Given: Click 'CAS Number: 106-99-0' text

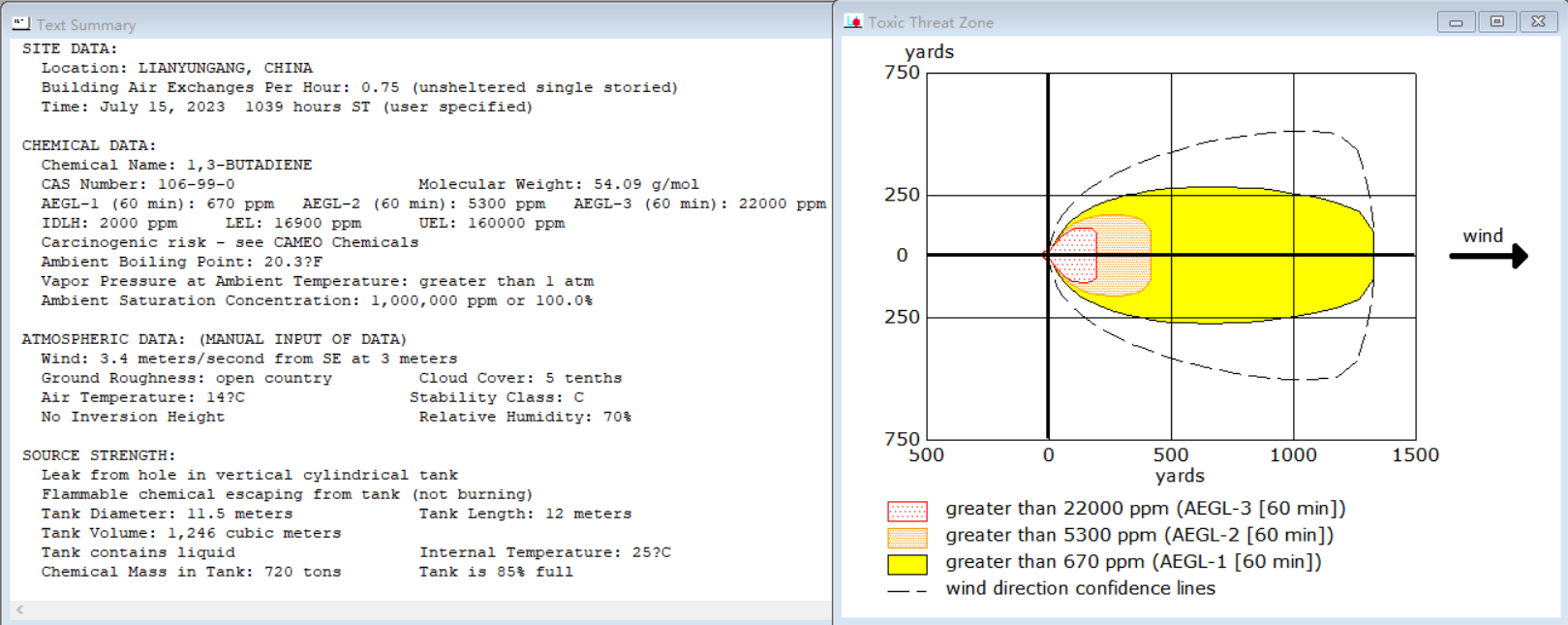Looking at the screenshot, I should tap(138, 184).
